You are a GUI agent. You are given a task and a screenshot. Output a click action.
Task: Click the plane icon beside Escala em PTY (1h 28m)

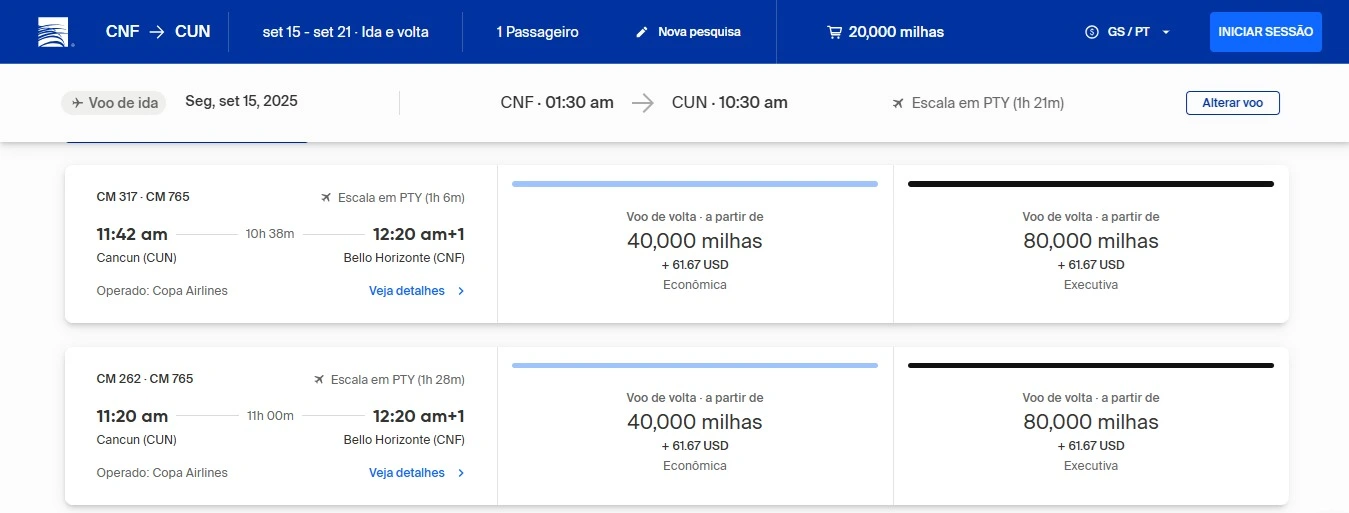[x=319, y=380]
